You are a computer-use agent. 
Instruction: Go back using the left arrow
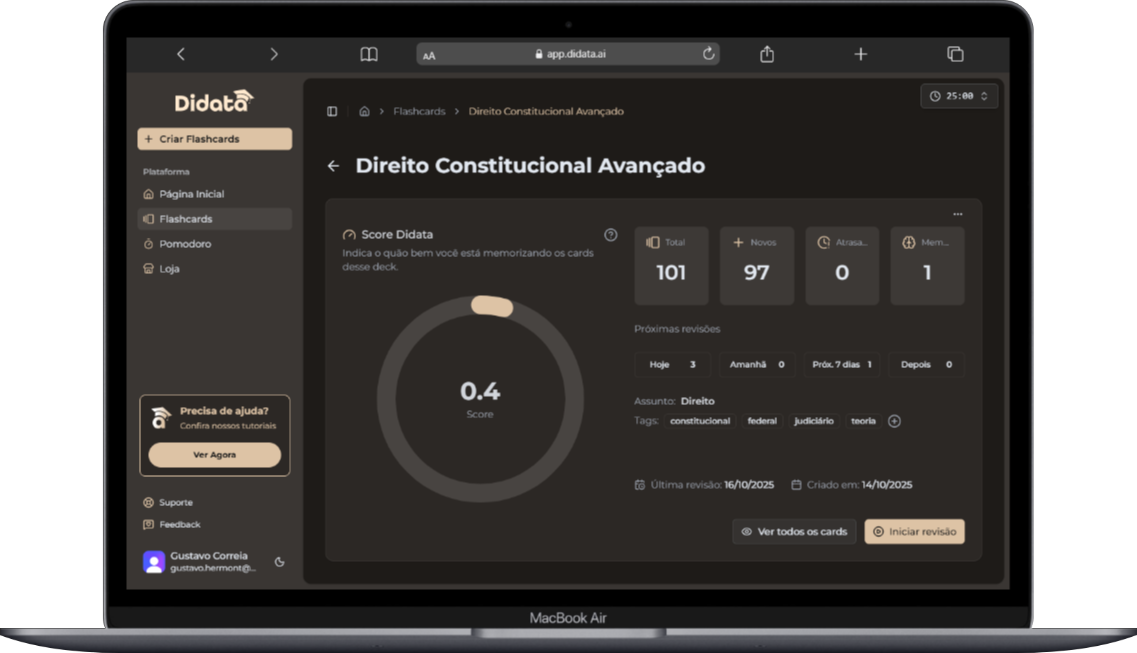333,166
